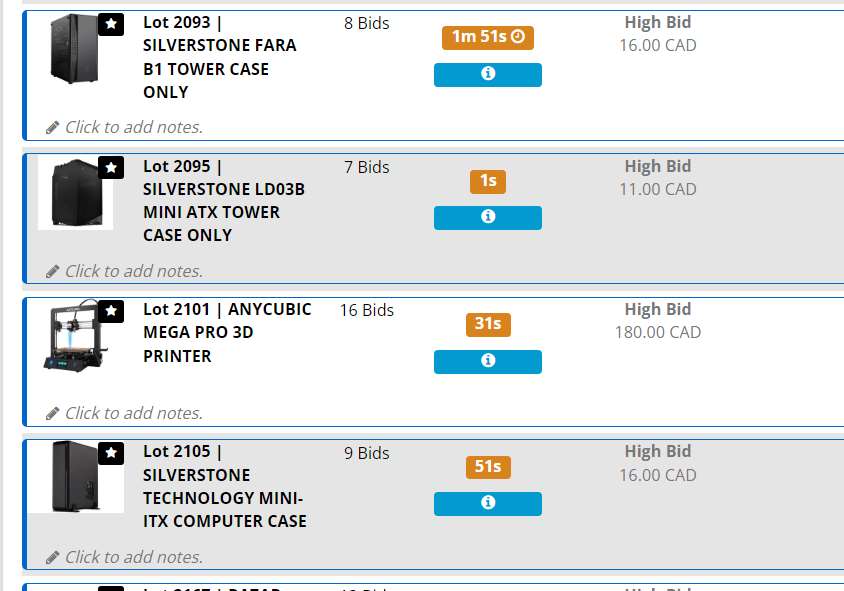The image size is (844, 591).
Task: Open Lot 2093 Silverstone Fara B1 title
Action: (219, 57)
